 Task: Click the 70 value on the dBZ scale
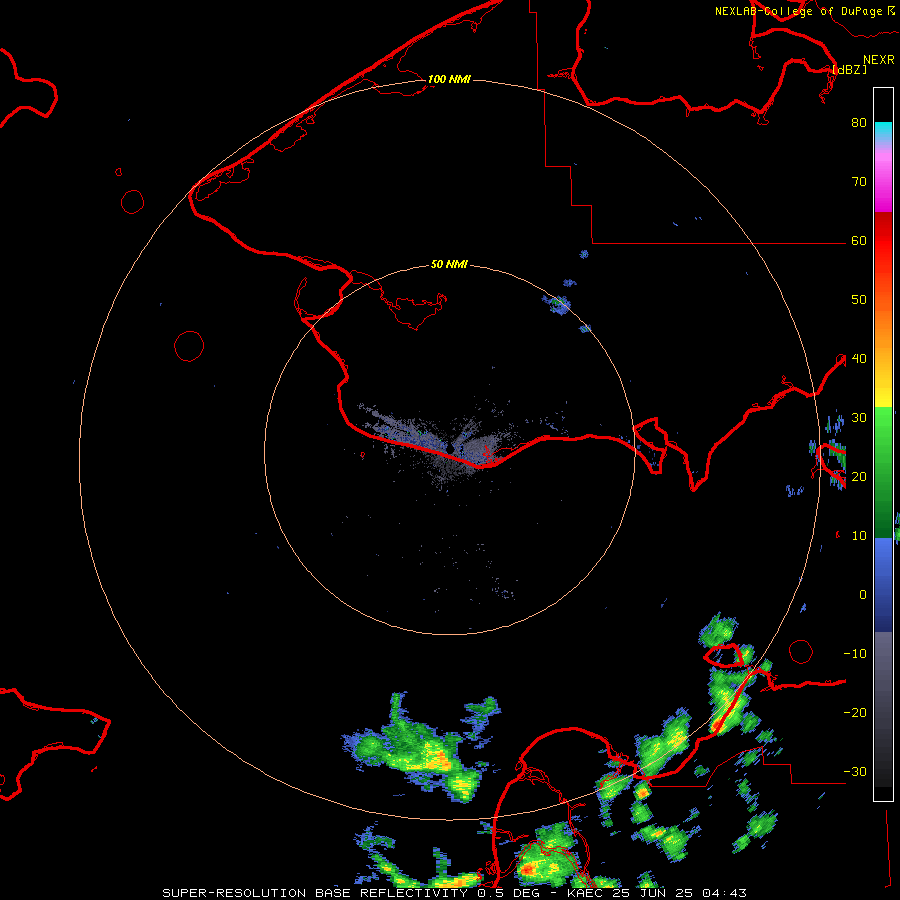coord(859,181)
